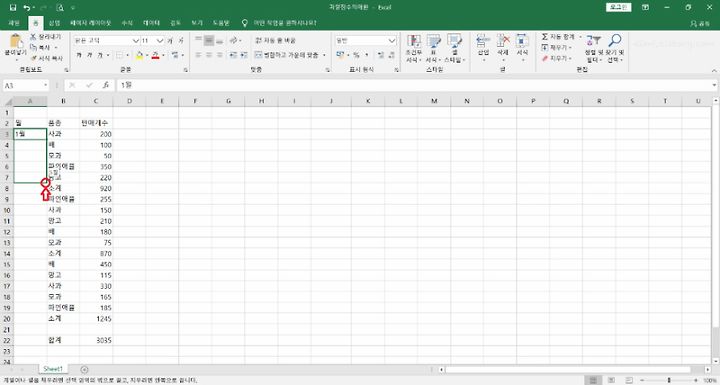Screen dimensions: 720x385
Task: Click the text orientation icon
Action: click(x=234, y=40)
